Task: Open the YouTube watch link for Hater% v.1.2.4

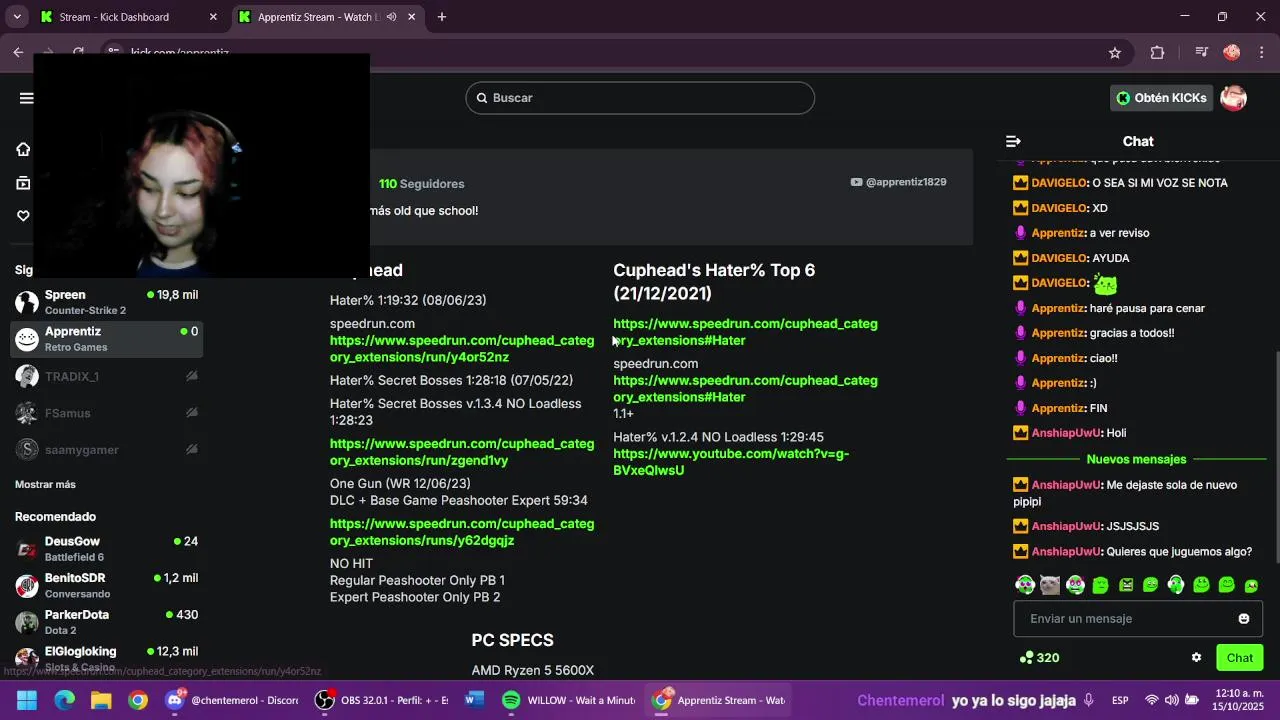Action: (x=731, y=462)
